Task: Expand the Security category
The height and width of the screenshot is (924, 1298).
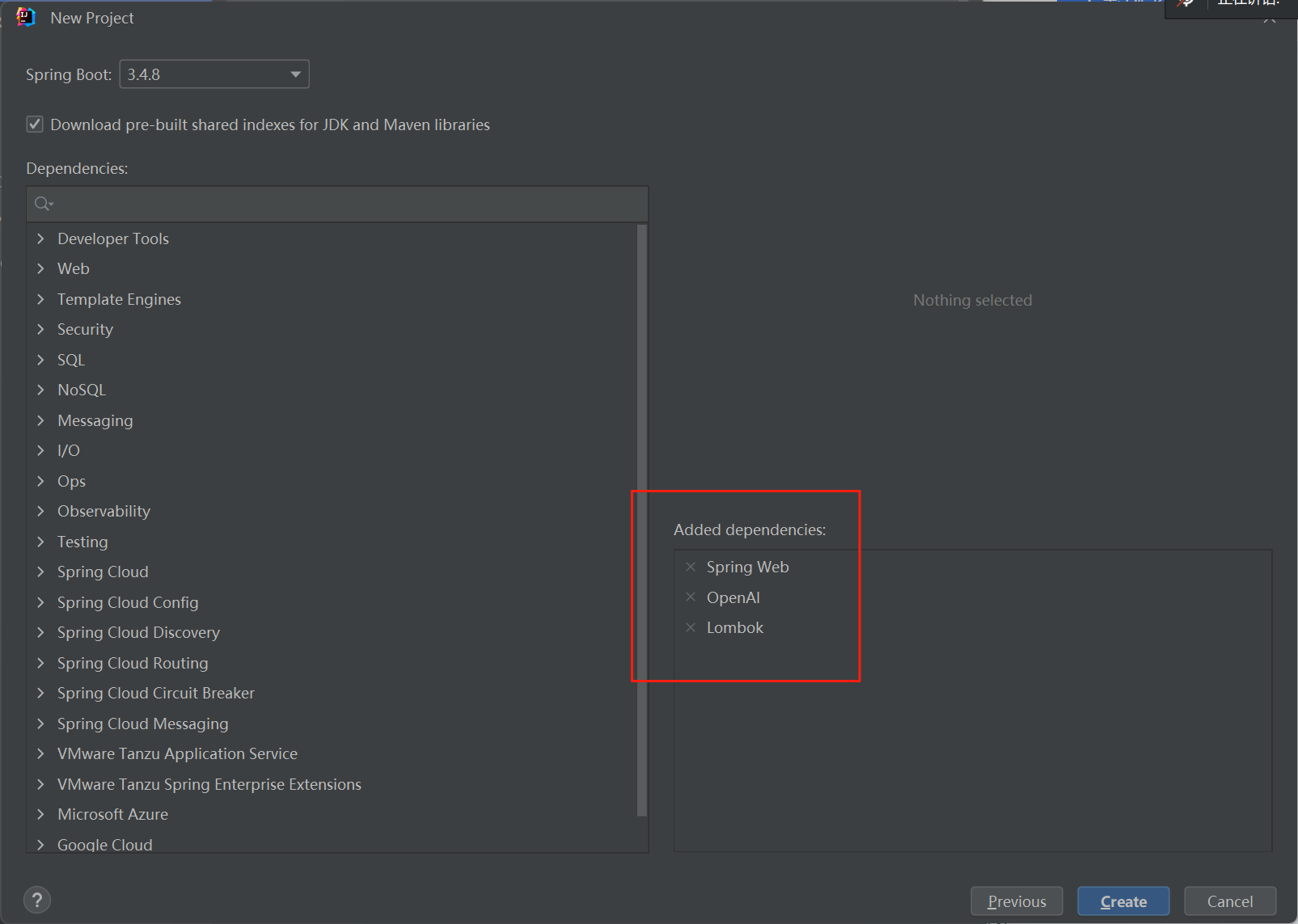Action: click(x=40, y=329)
